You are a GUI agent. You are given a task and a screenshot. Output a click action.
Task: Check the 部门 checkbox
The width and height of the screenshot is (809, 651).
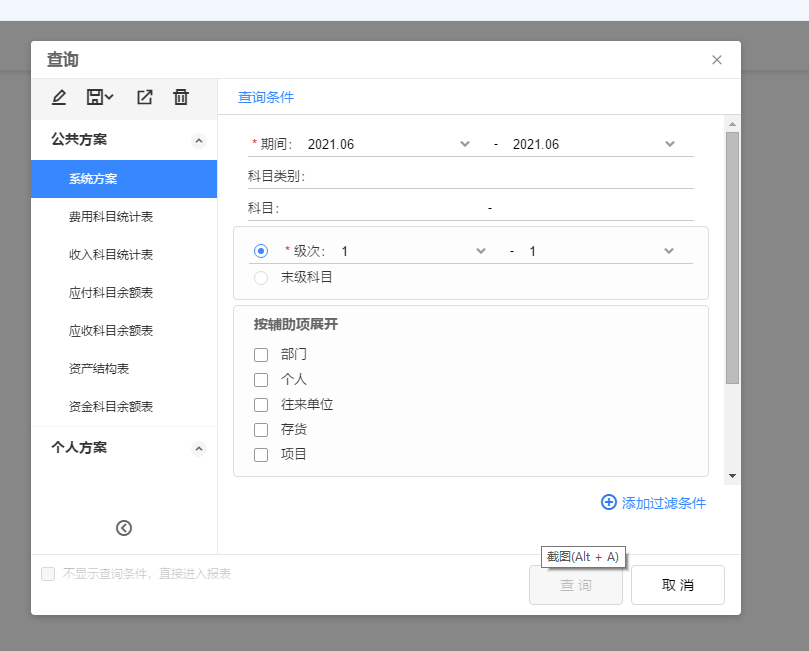(x=261, y=355)
